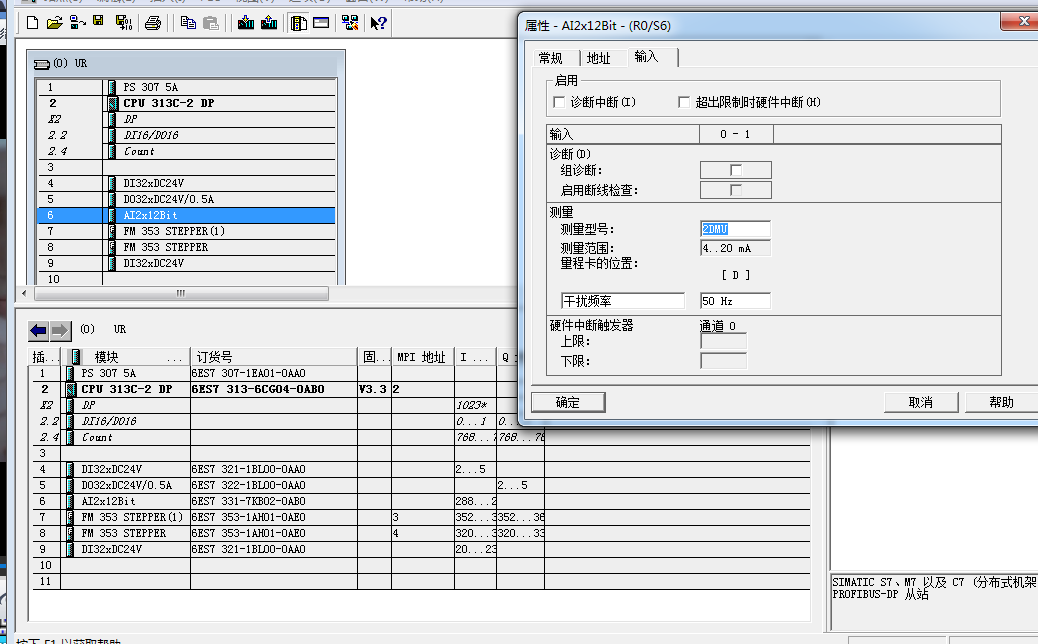This screenshot has height=644, width=1038.
Task: Select the DI32xDC24V row in rack slot 9
Action: pyautogui.click(x=186, y=263)
